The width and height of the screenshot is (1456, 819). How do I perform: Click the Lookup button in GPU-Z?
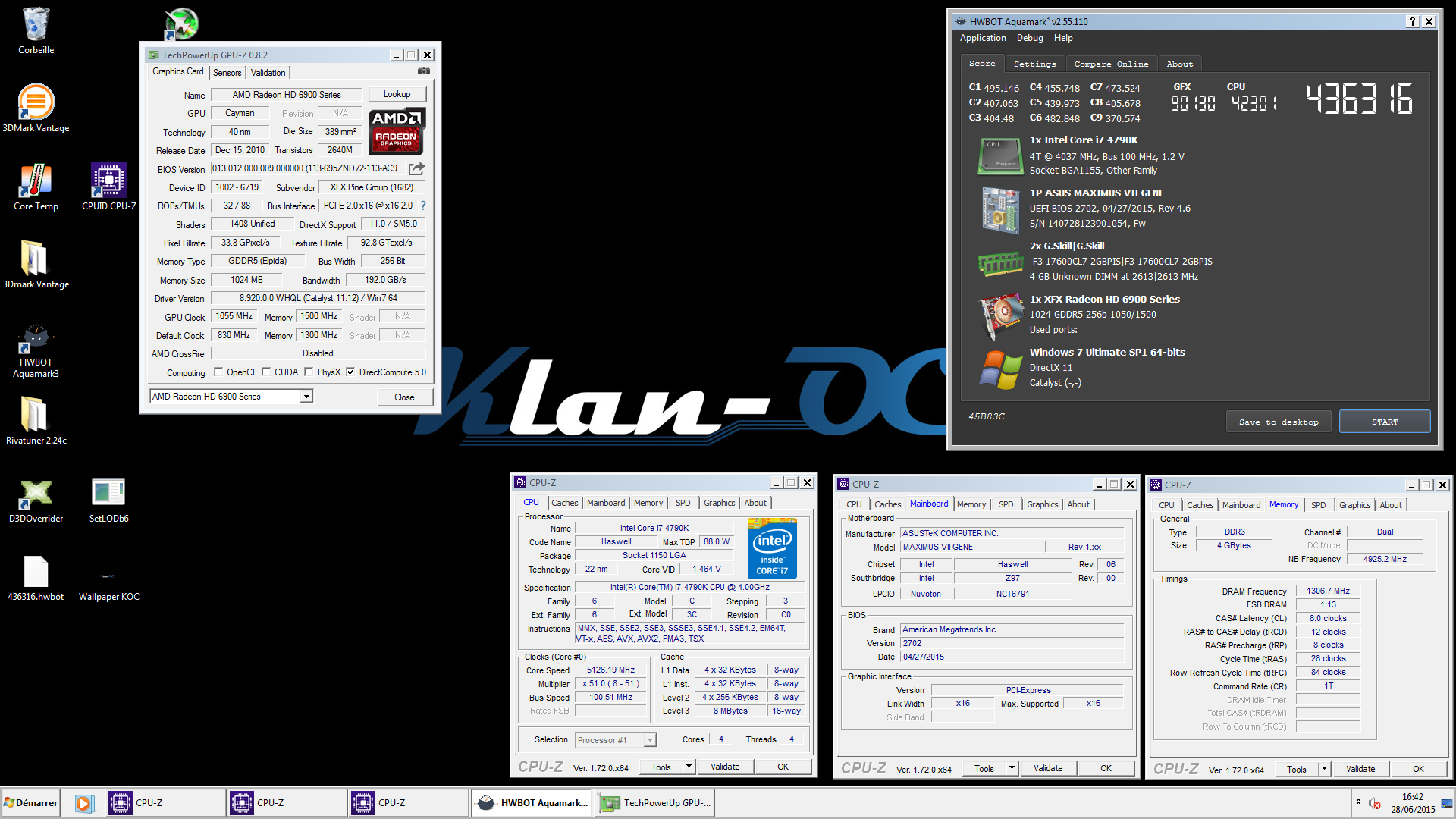point(397,94)
